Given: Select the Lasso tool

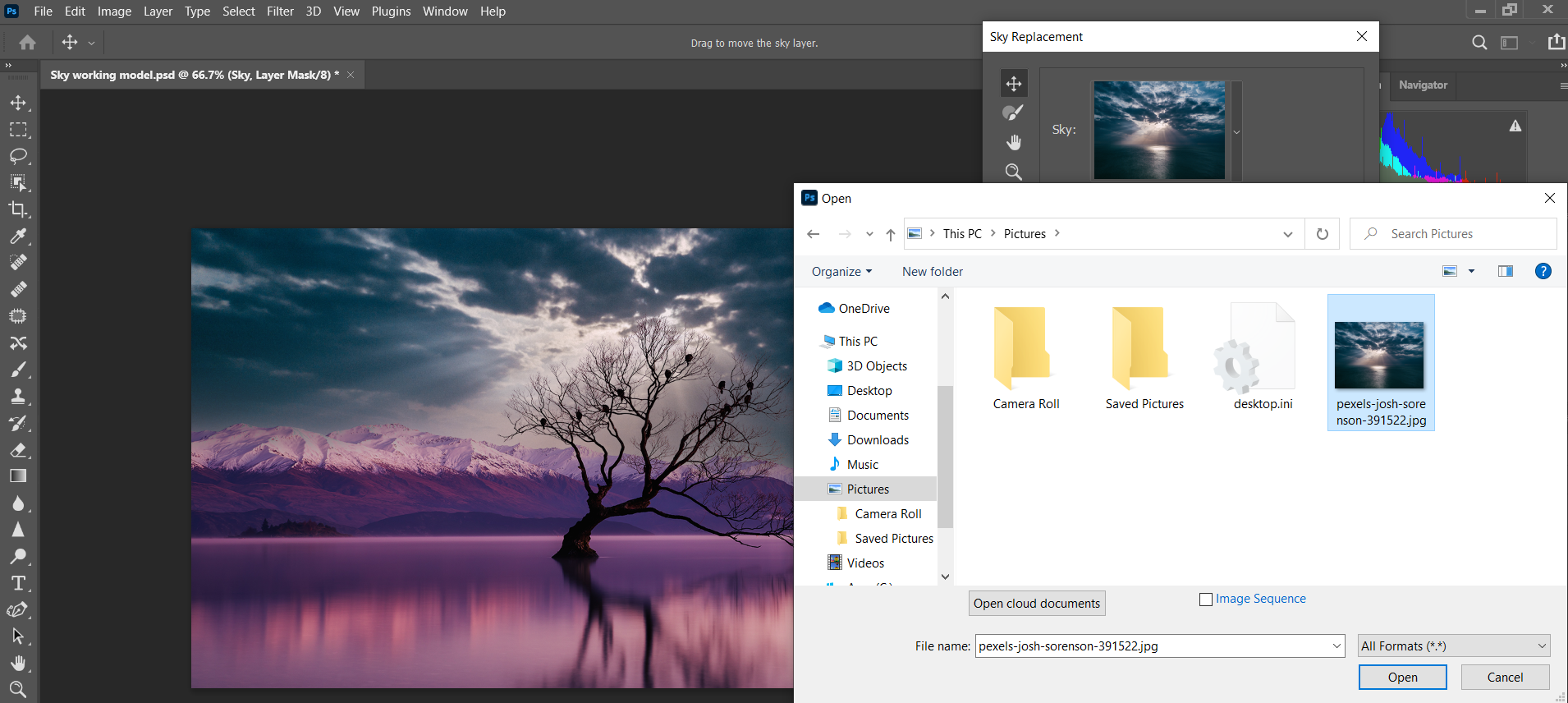Looking at the screenshot, I should tap(18, 156).
